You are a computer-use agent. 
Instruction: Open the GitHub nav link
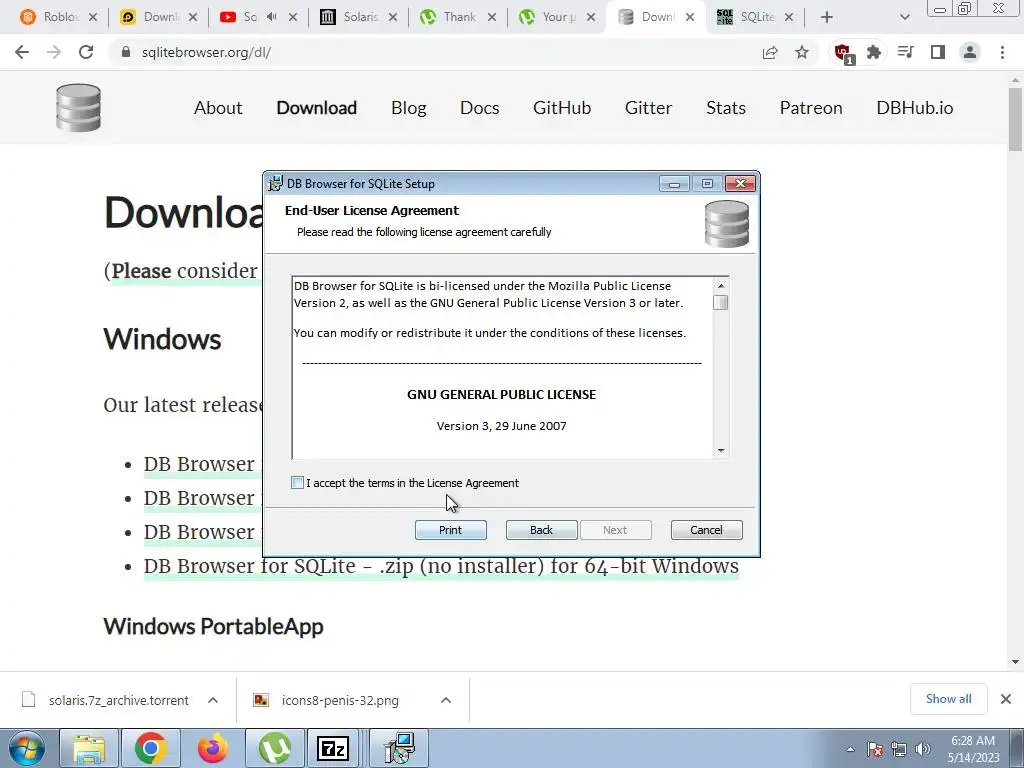562,108
